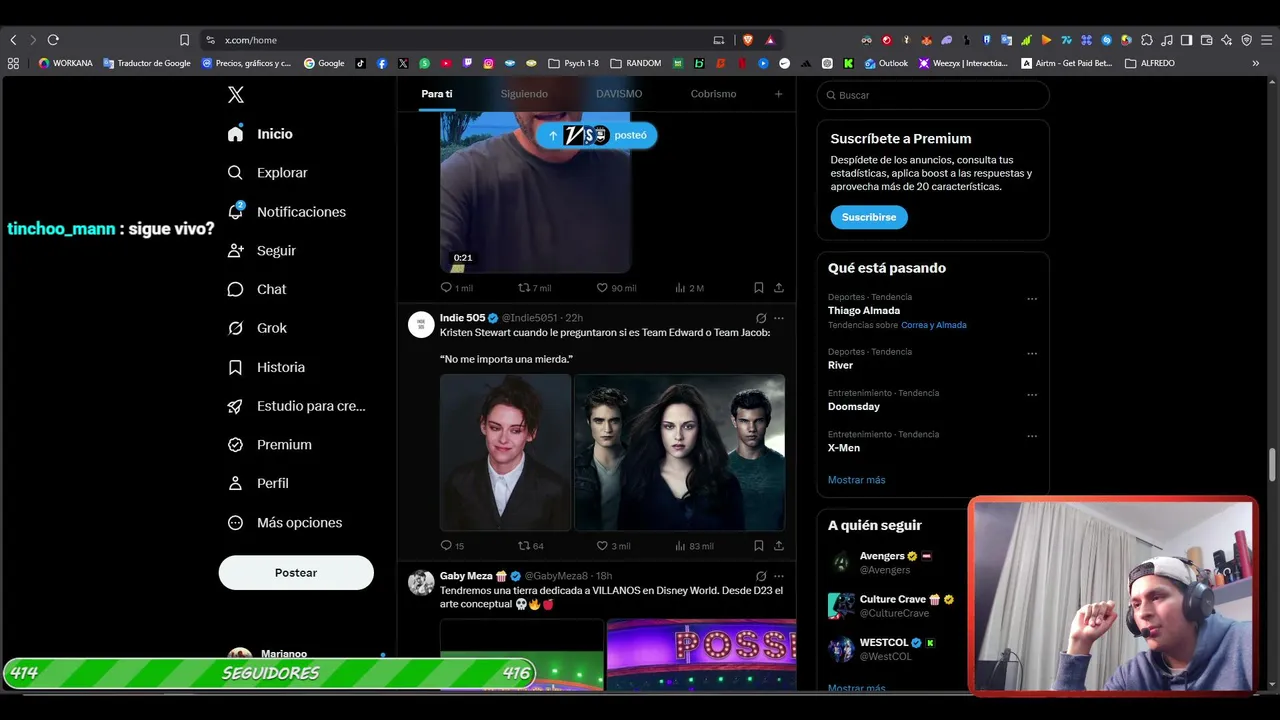Switch to the Cobrismo tab
The height and width of the screenshot is (720, 1280).
713,94
